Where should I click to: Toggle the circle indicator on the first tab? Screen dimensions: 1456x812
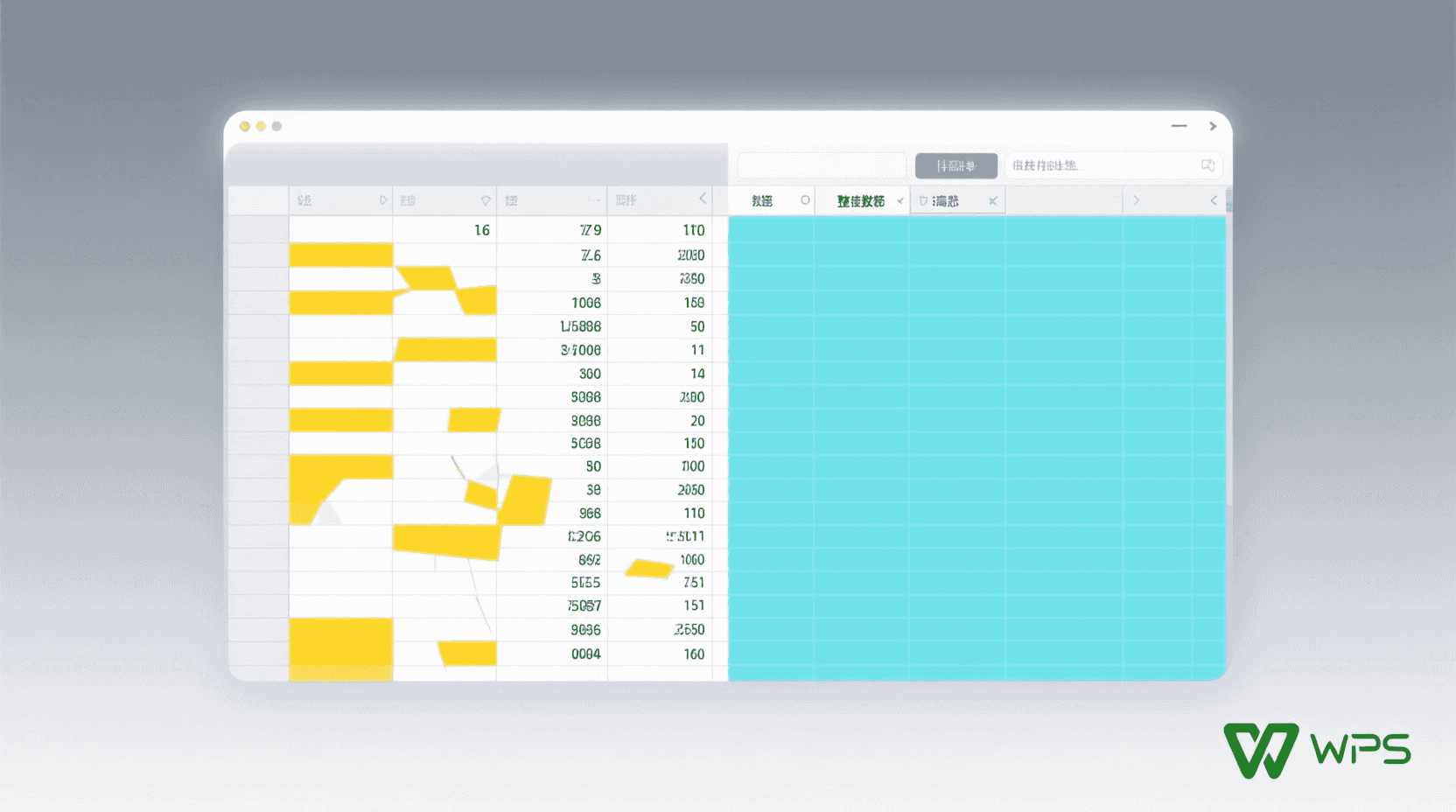(805, 200)
